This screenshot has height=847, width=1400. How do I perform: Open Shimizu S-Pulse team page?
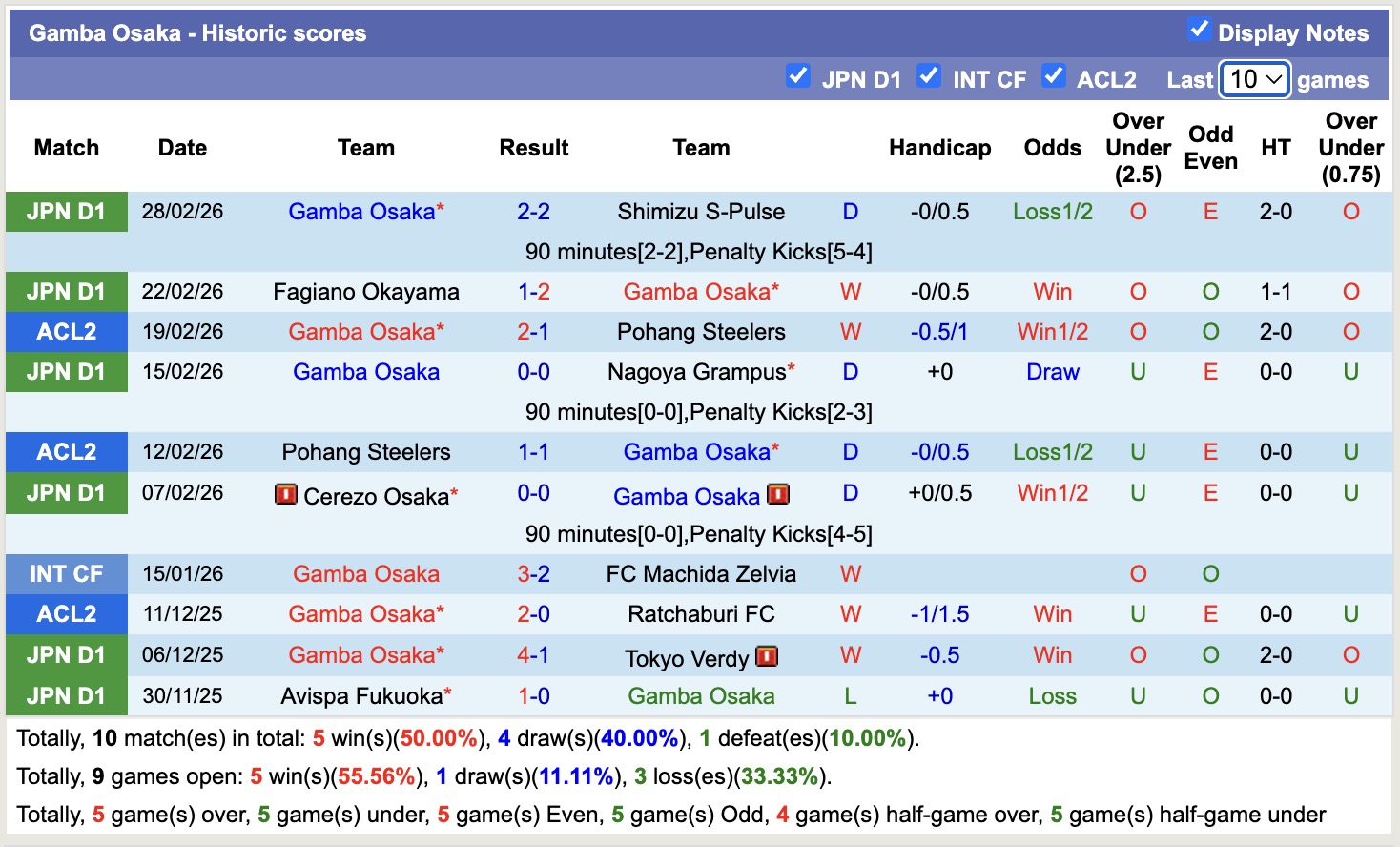tap(701, 212)
